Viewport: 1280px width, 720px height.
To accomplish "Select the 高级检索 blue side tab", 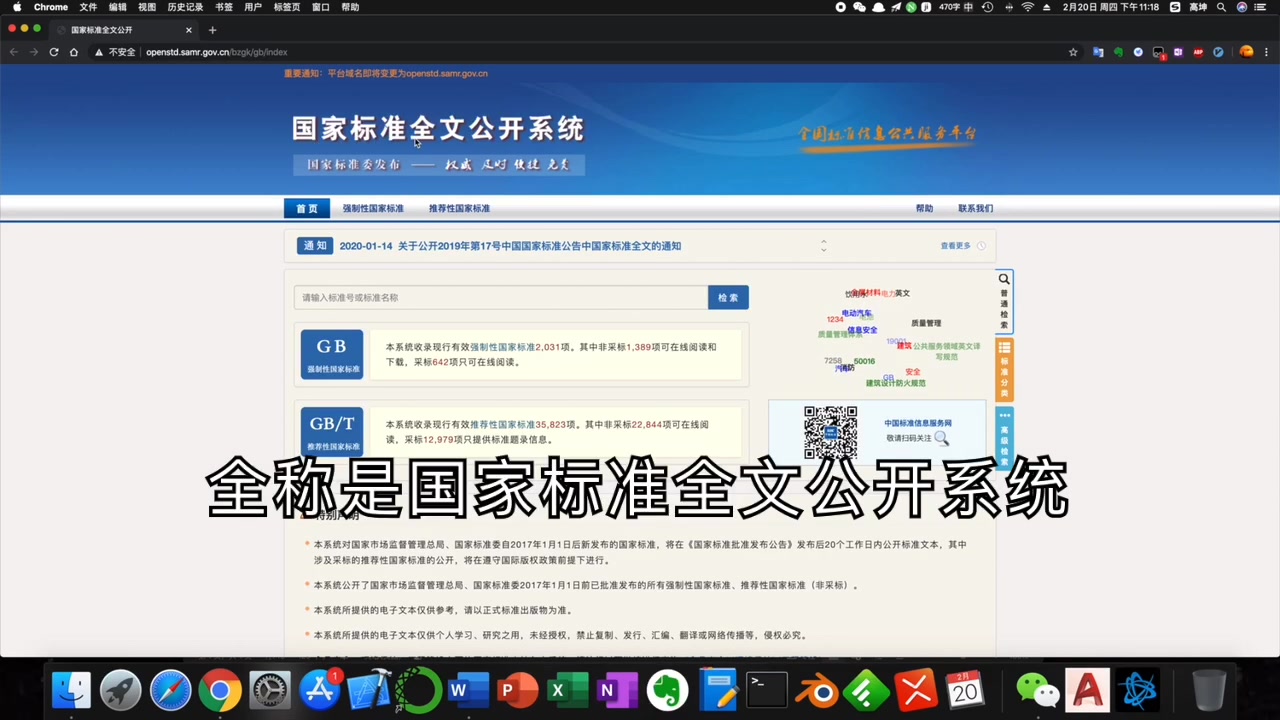I will pos(1004,438).
